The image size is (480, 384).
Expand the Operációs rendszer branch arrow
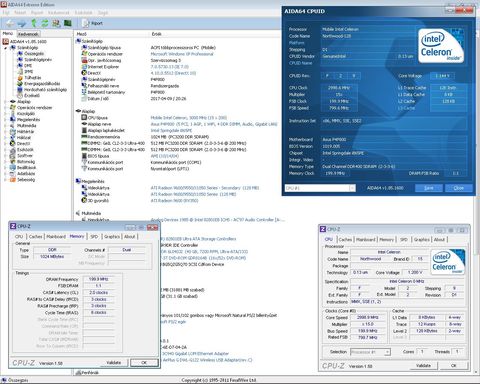(x=6, y=107)
